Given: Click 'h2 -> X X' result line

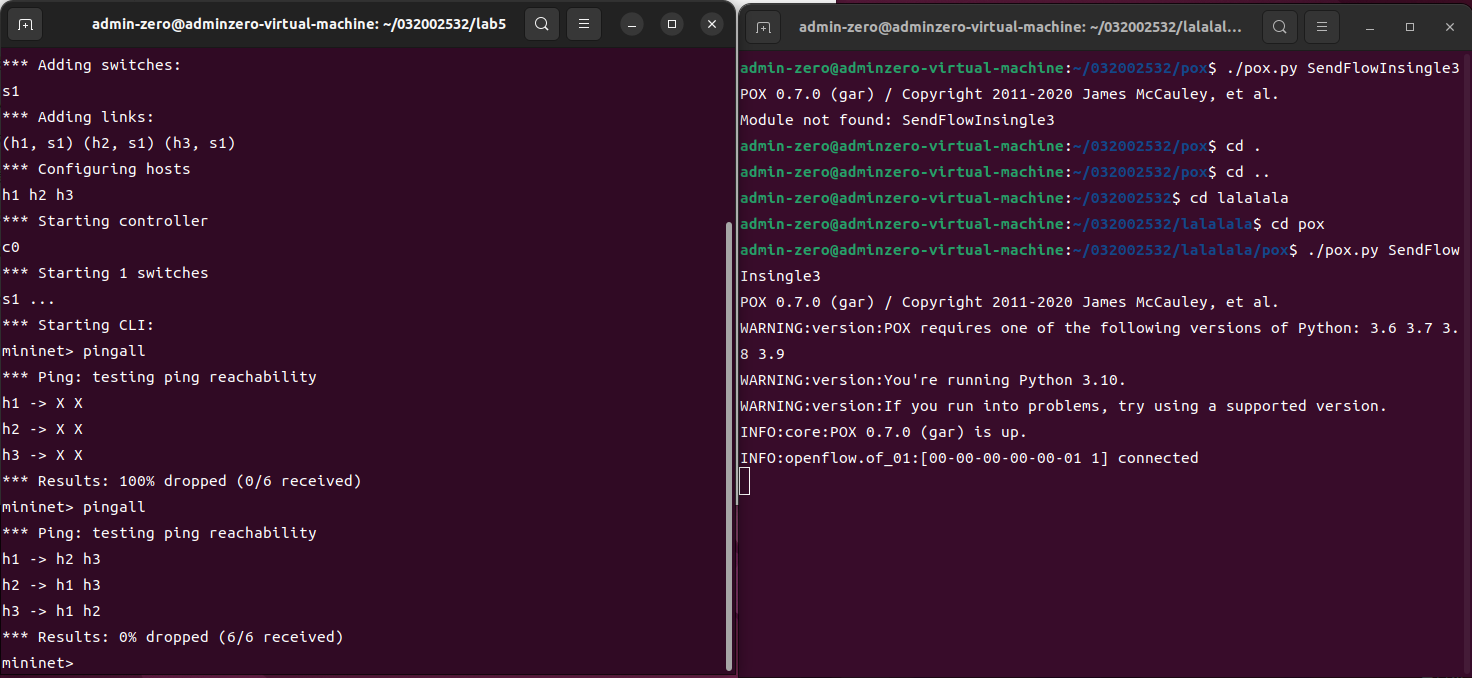Looking at the screenshot, I should point(42,429).
